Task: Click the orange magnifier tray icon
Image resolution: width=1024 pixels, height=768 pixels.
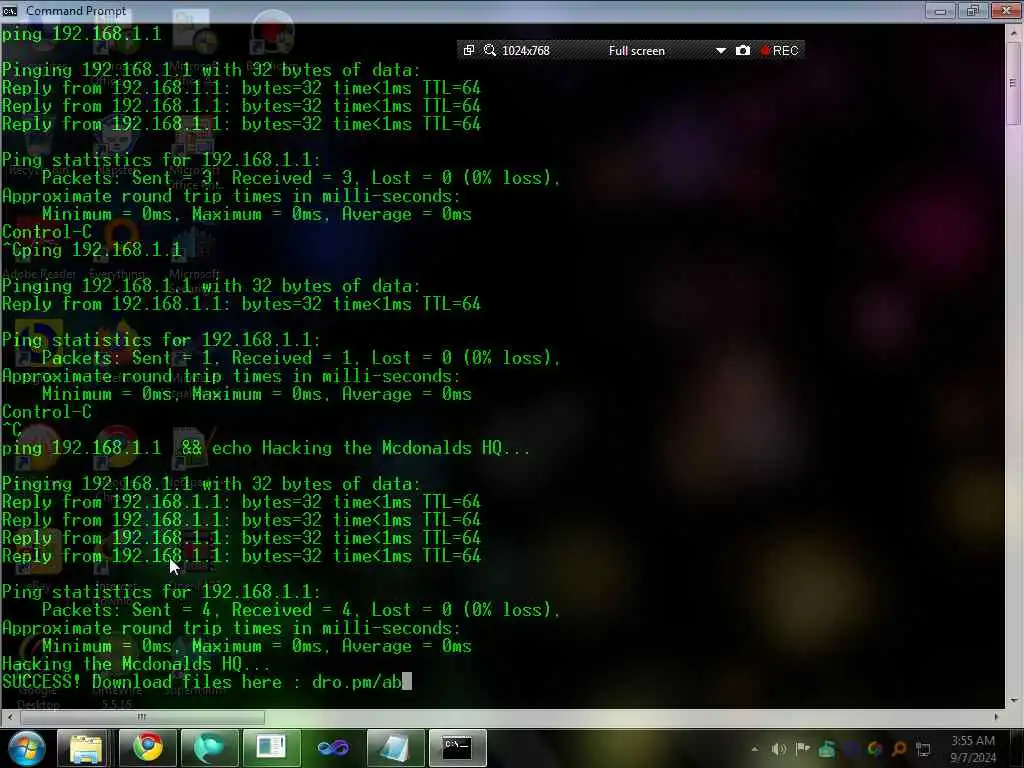Action: [899, 749]
